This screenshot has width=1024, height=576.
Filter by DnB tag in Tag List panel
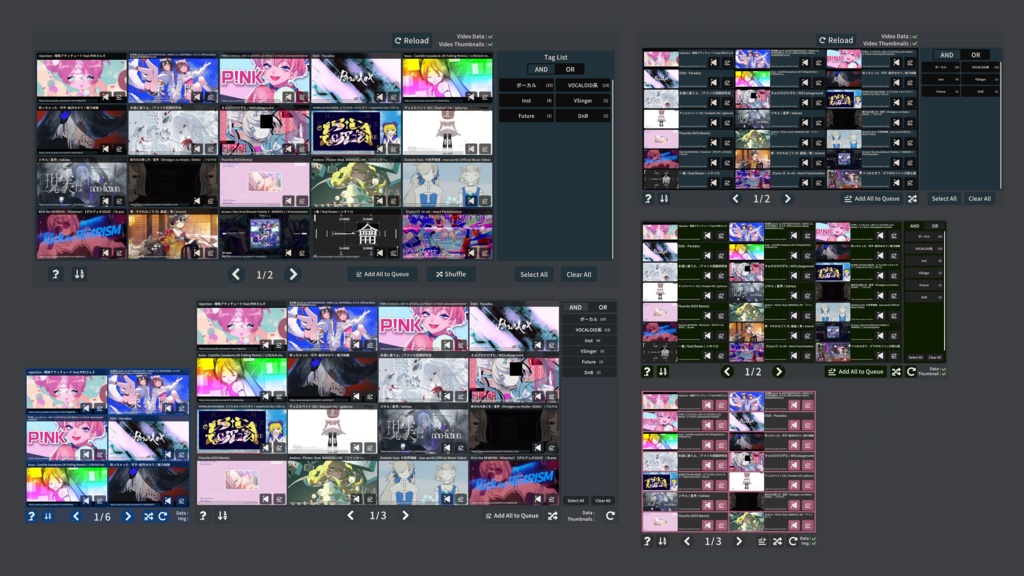click(583, 116)
